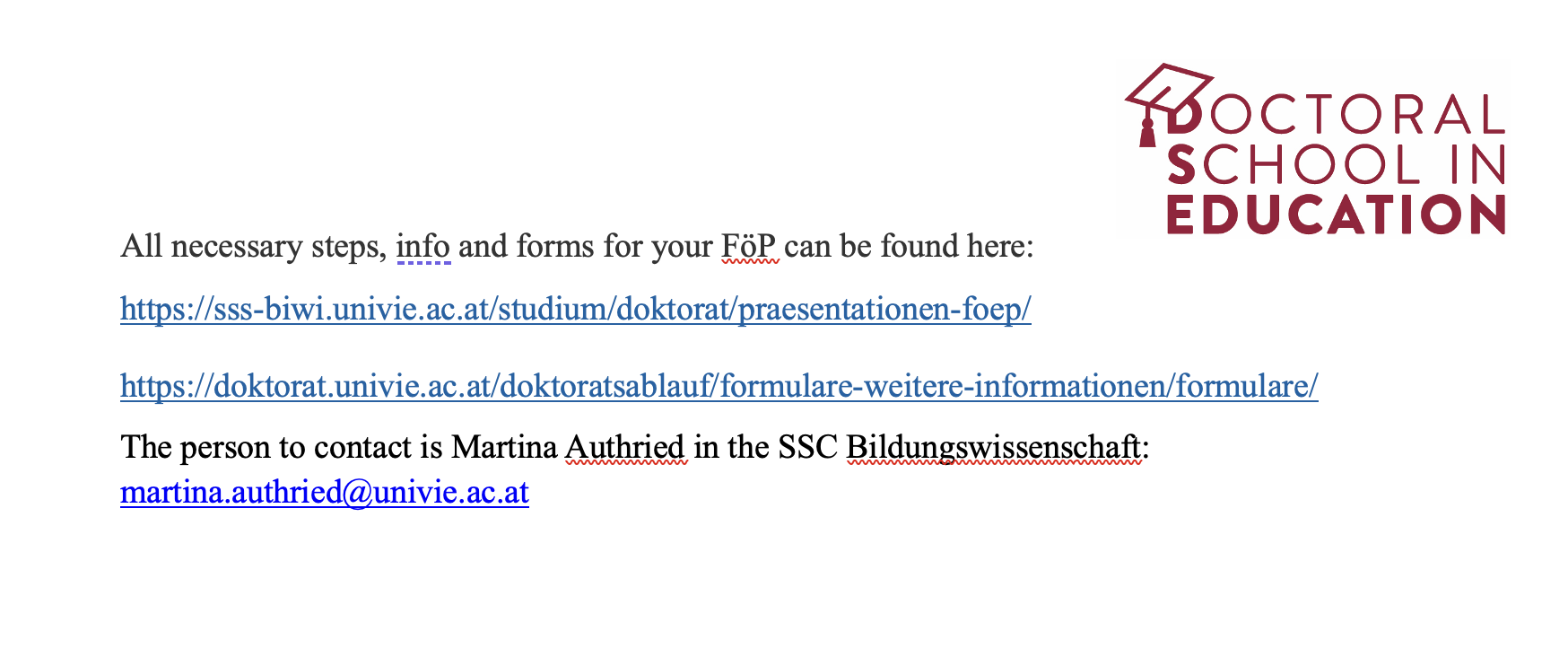Click the name Martina in the contact sentence
1568x666 pixels.
[504, 447]
